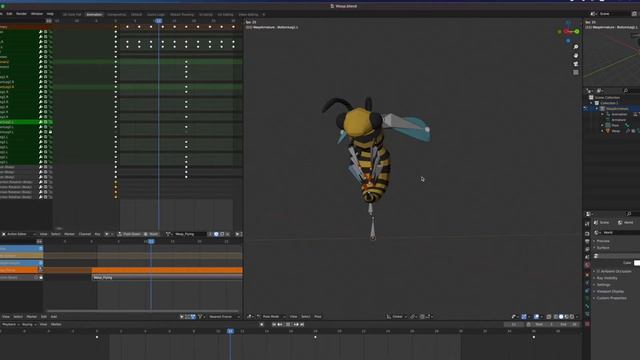Click new action duplicate icon in Action Editor
Viewport: 640px width, 360px height.
222,234
